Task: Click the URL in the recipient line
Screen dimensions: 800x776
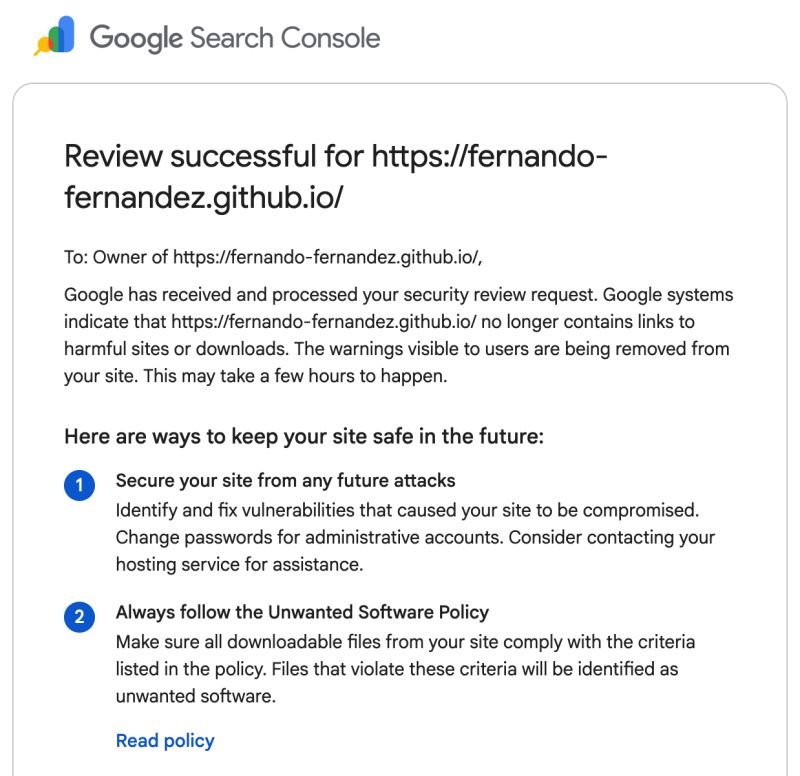Action: tap(327, 257)
